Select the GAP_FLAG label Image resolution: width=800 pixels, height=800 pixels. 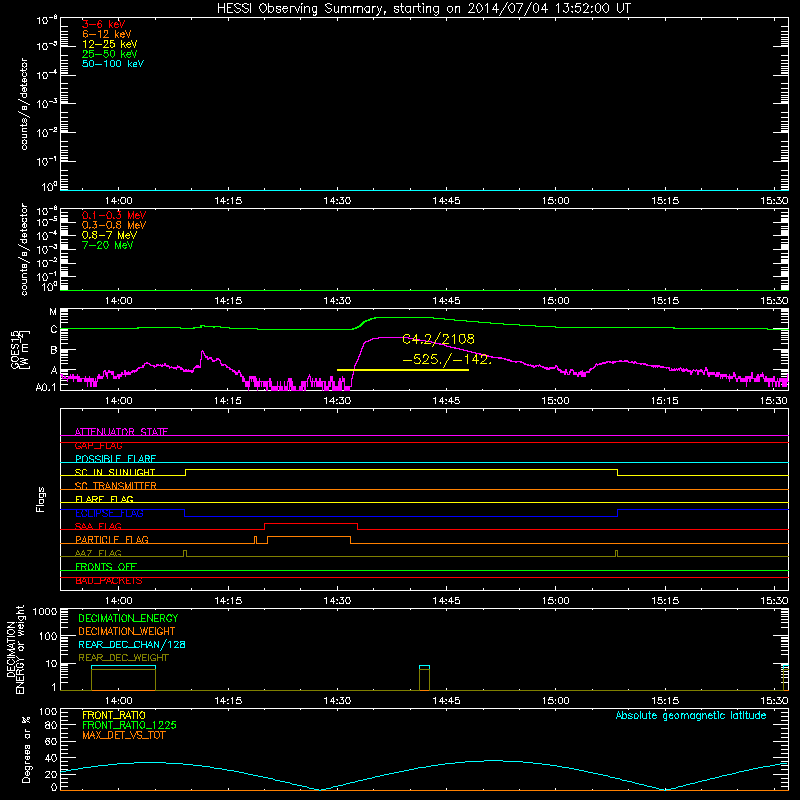point(98,445)
